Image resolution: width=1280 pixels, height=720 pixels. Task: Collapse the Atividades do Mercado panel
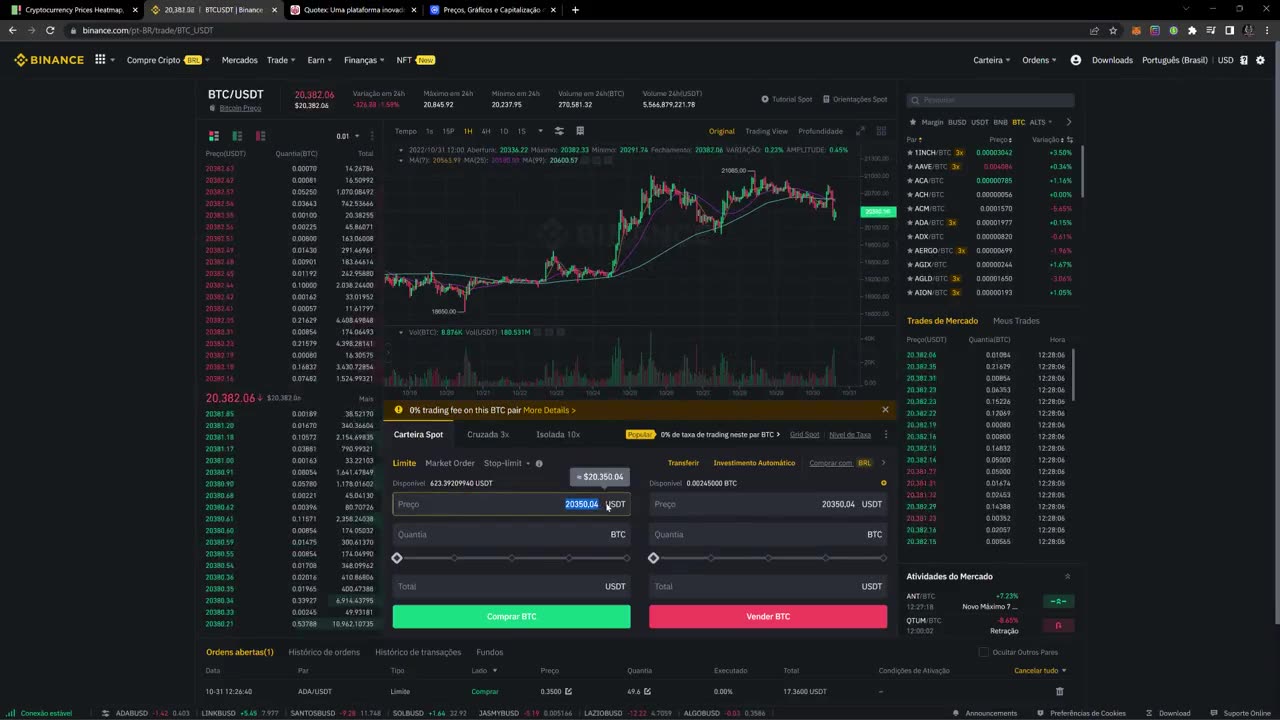1067,576
